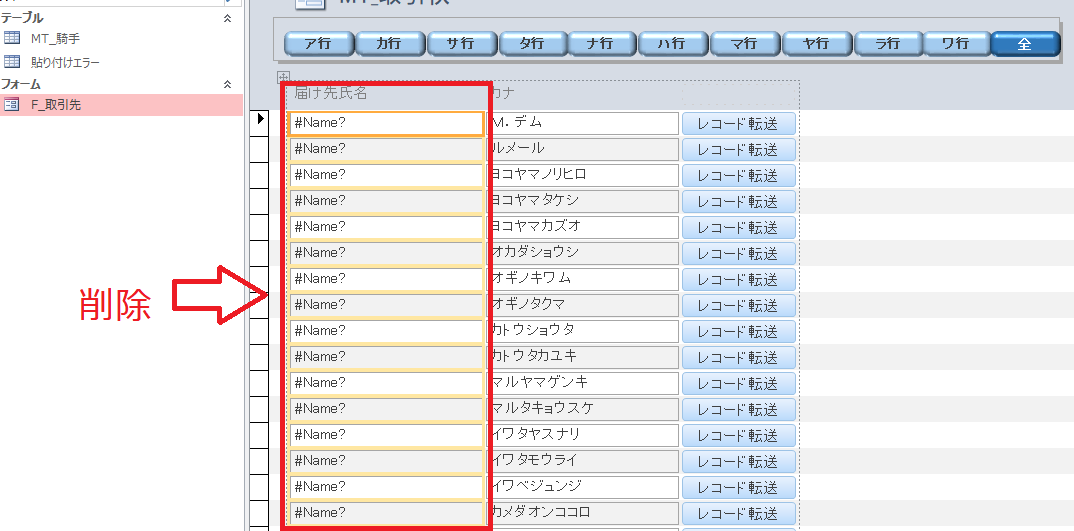
Task: Filter by ア行 button
Action: click(319, 44)
